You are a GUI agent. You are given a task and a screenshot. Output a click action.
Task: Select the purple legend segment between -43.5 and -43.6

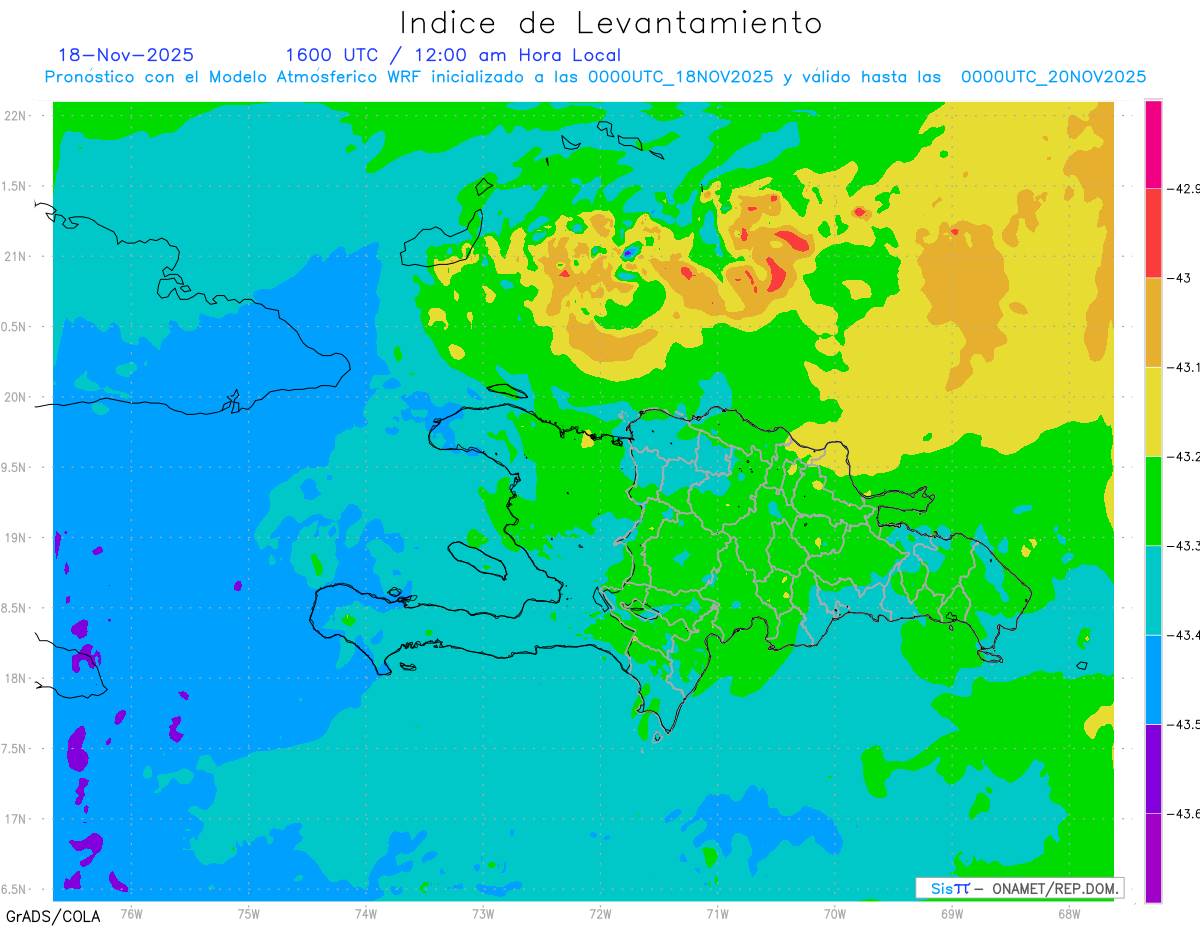(x=1153, y=768)
